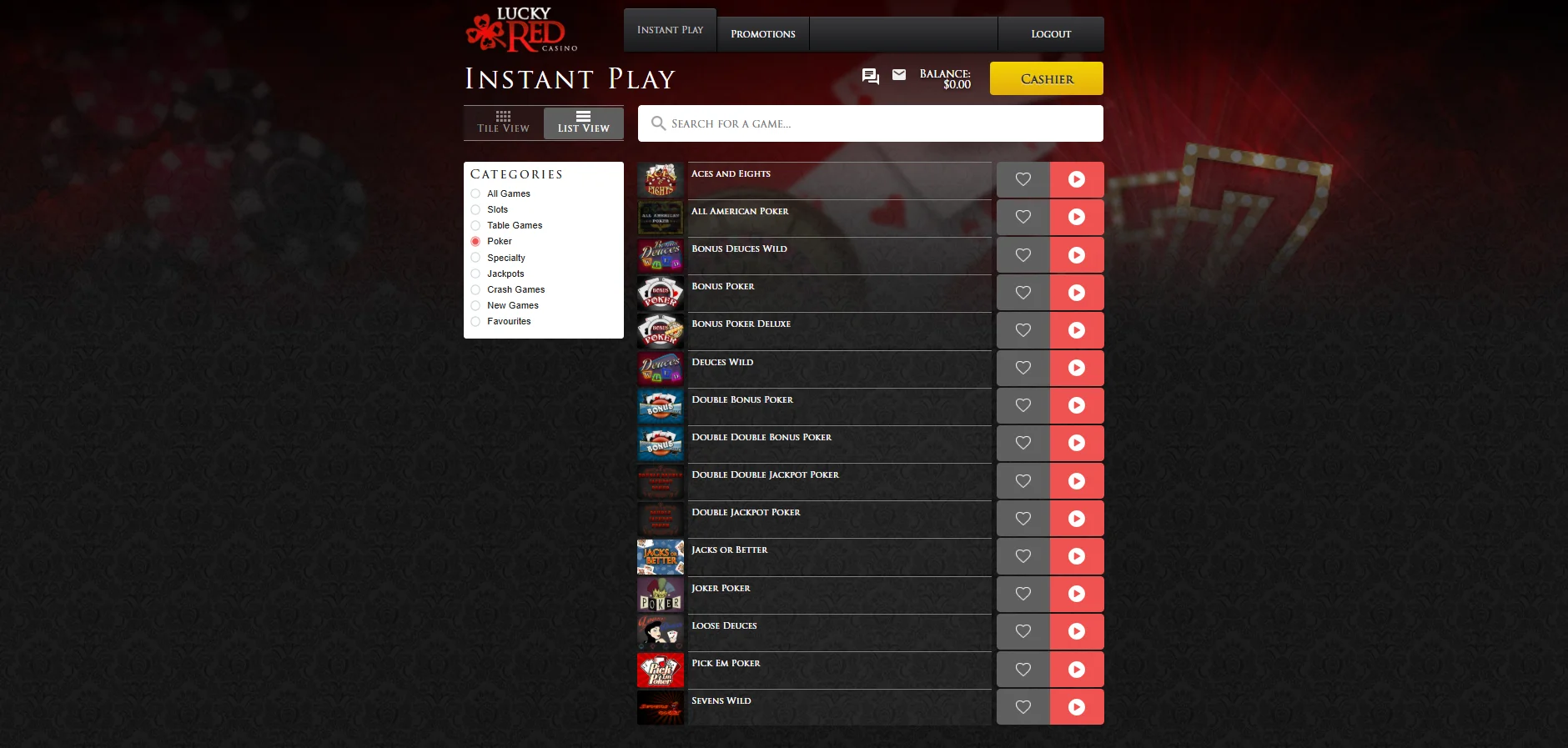Start Pick Em Poker
Viewport: 1568px width, 748px height.
click(1077, 670)
